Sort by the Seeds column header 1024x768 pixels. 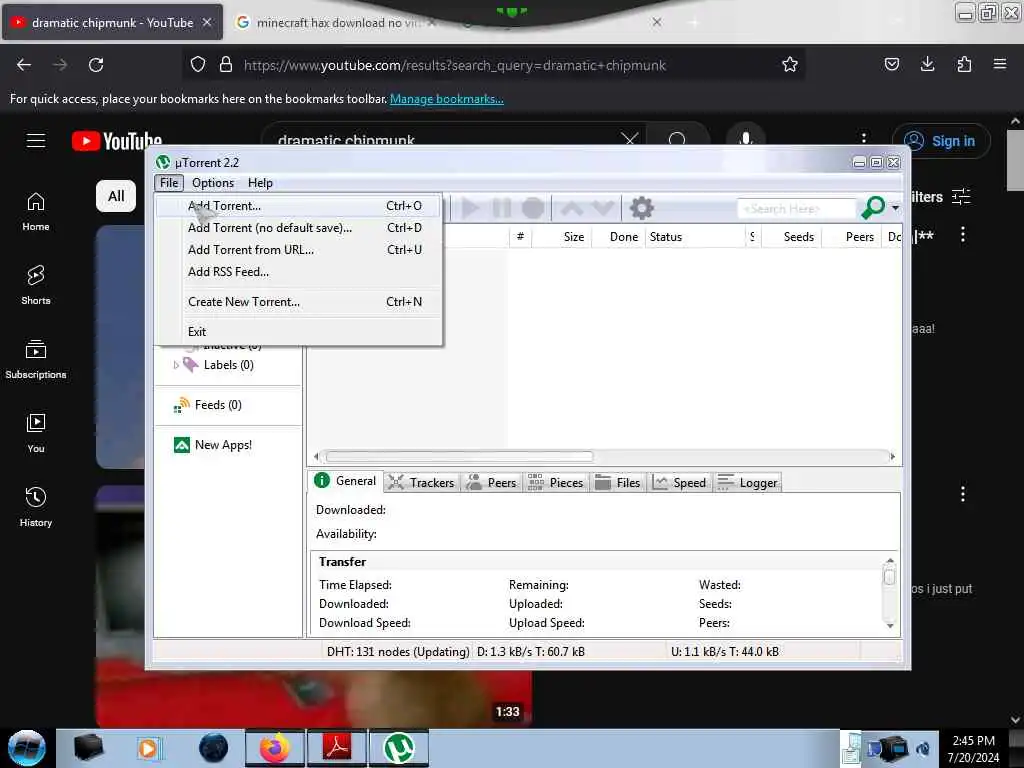(x=792, y=237)
